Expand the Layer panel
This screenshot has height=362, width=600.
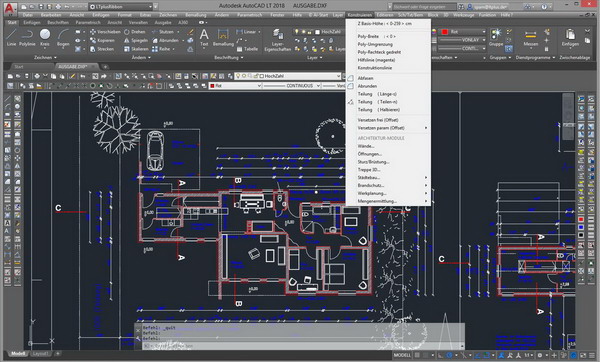coord(315,57)
